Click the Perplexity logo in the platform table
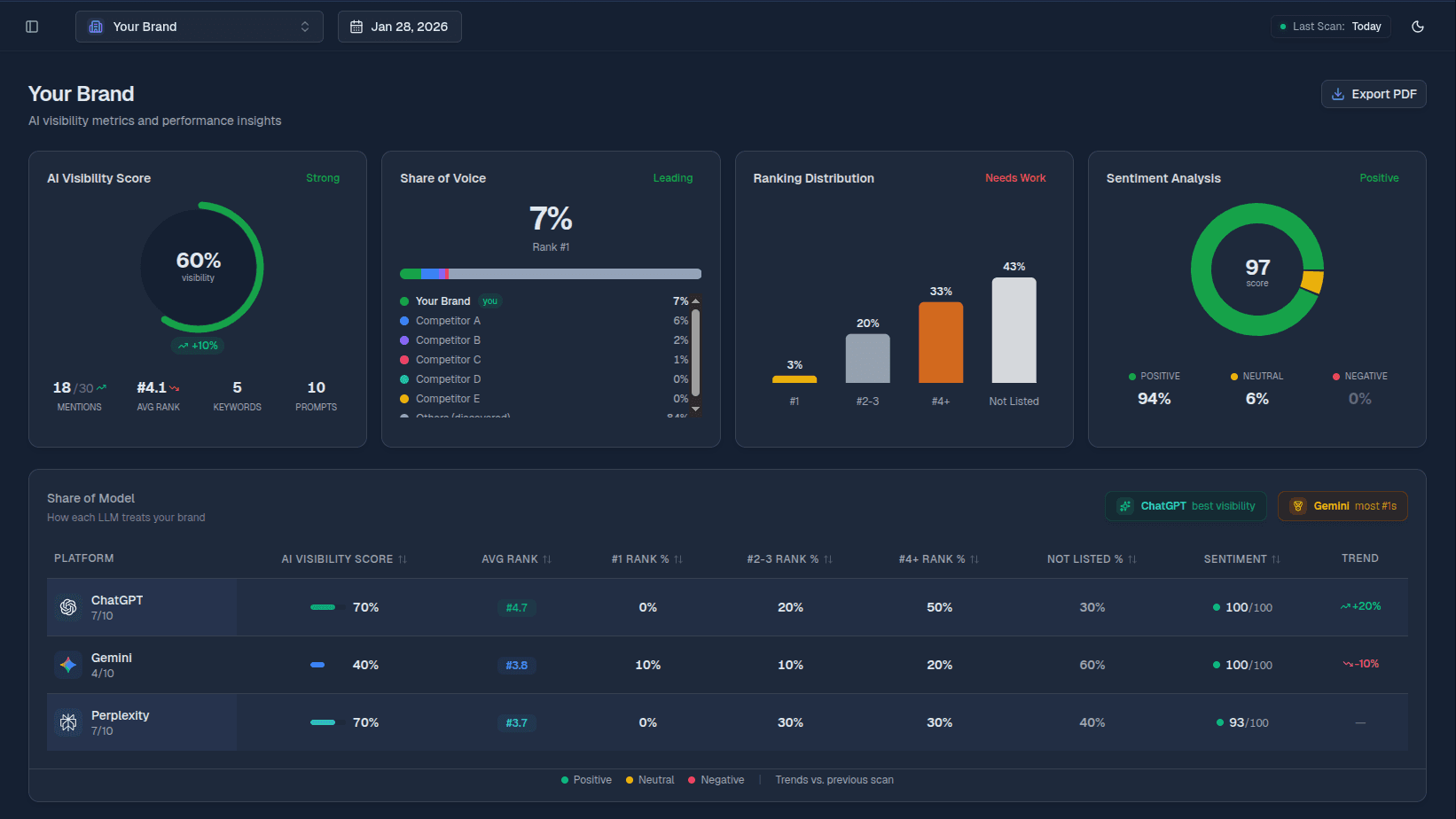This screenshot has width=1456, height=819. coord(68,722)
